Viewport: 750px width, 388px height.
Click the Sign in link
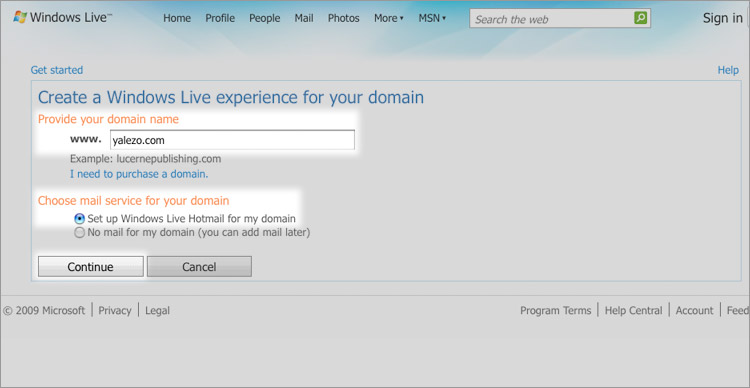pos(722,18)
